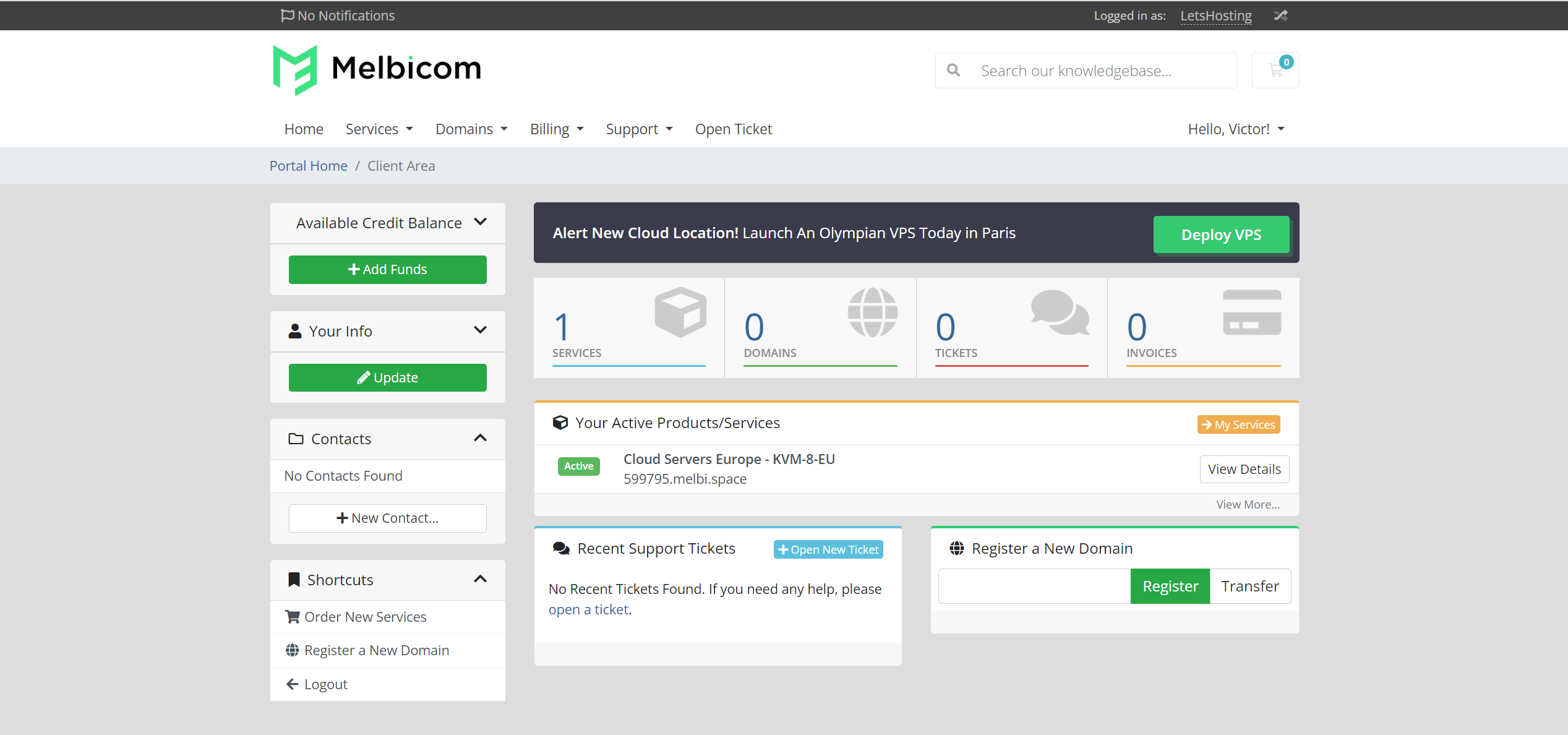Click the Active status badge
This screenshot has width=1568, height=735.
point(579,466)
